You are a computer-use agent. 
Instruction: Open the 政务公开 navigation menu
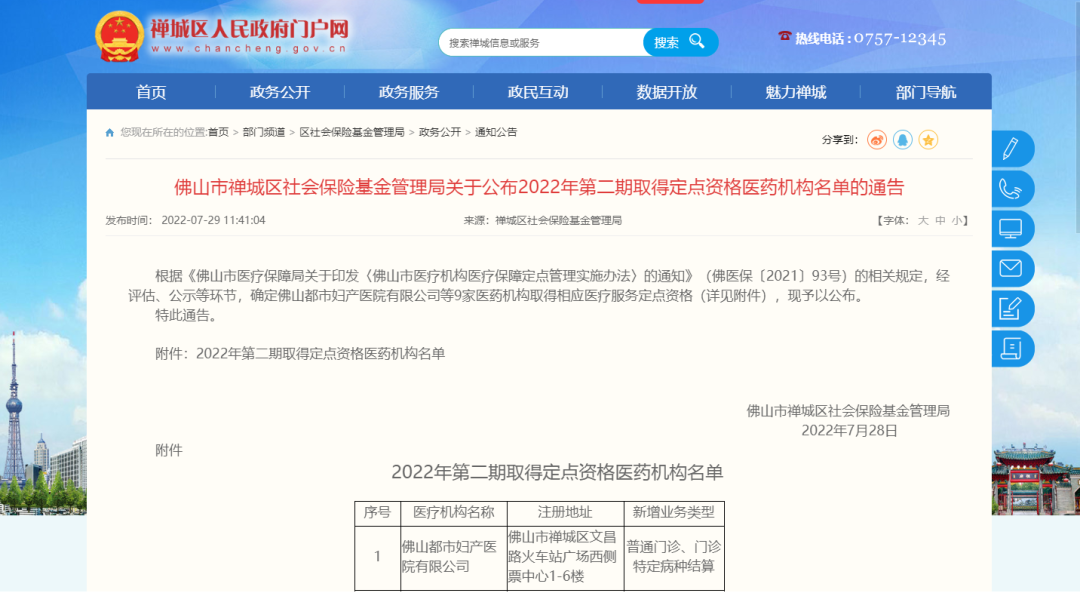click(x=280, y=92)
